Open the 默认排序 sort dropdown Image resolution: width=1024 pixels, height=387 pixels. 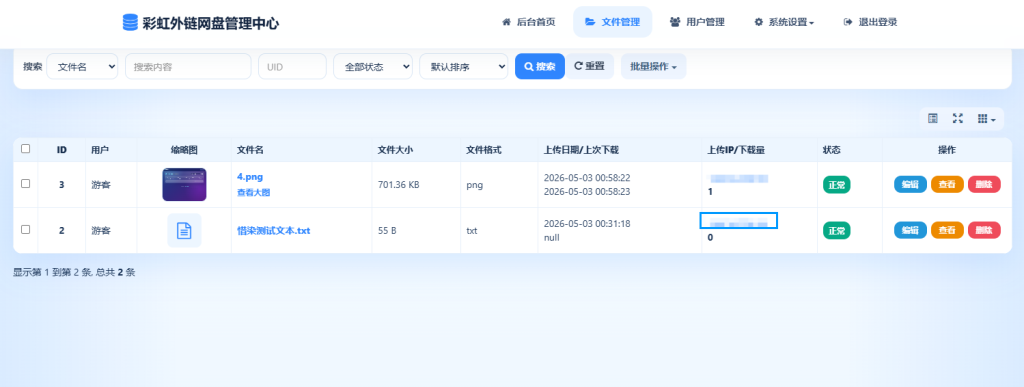tap(464, 67)
